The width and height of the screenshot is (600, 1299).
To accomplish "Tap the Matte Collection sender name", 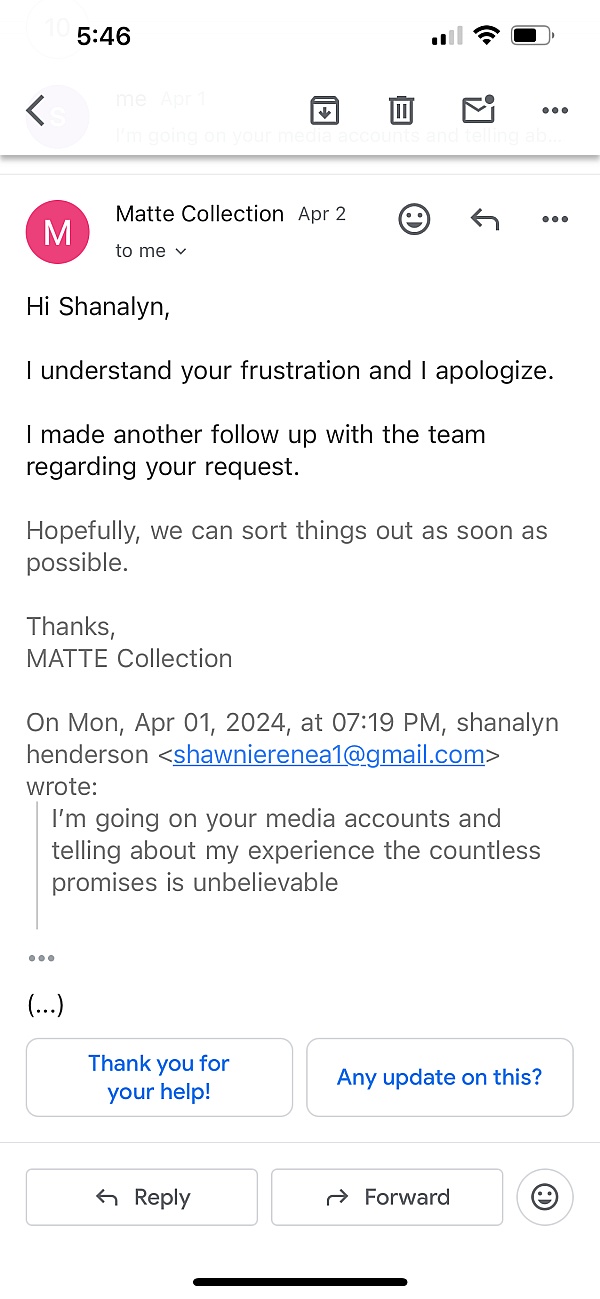I will click(200, 214).
